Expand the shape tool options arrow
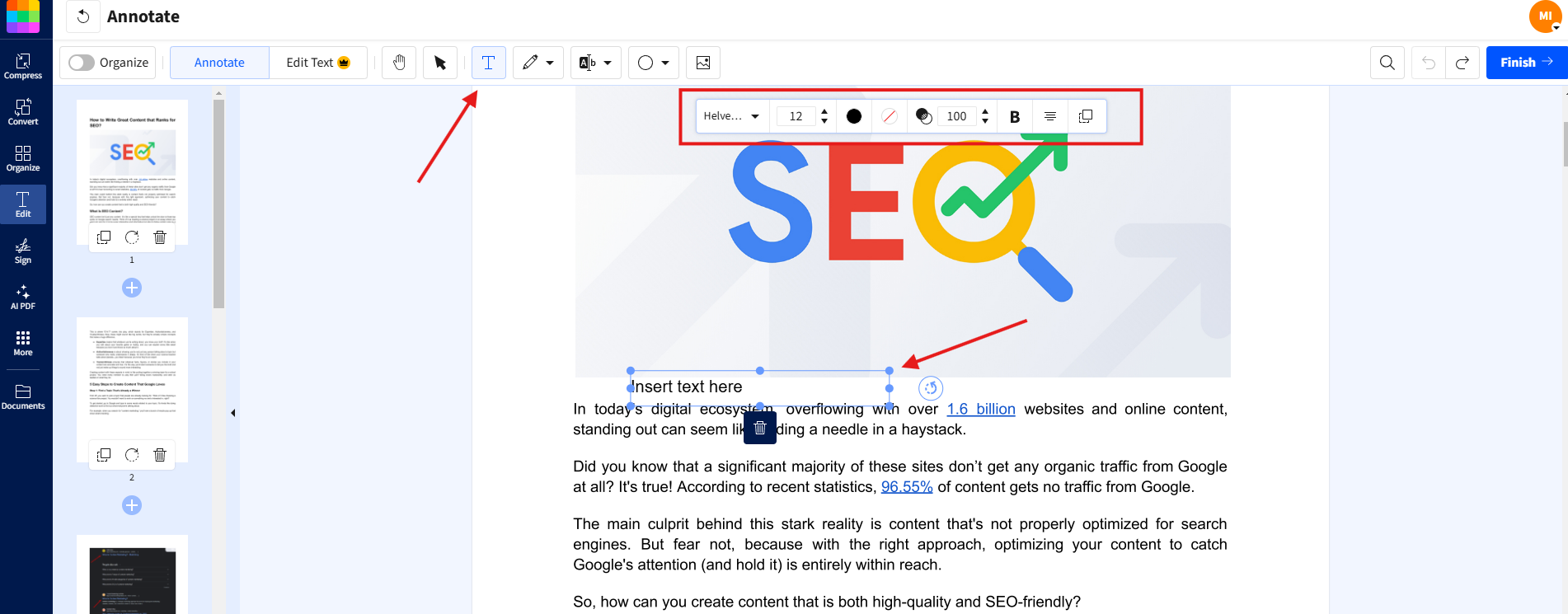The height and width of the screenshot is (614, 1568). pos(665,63)
